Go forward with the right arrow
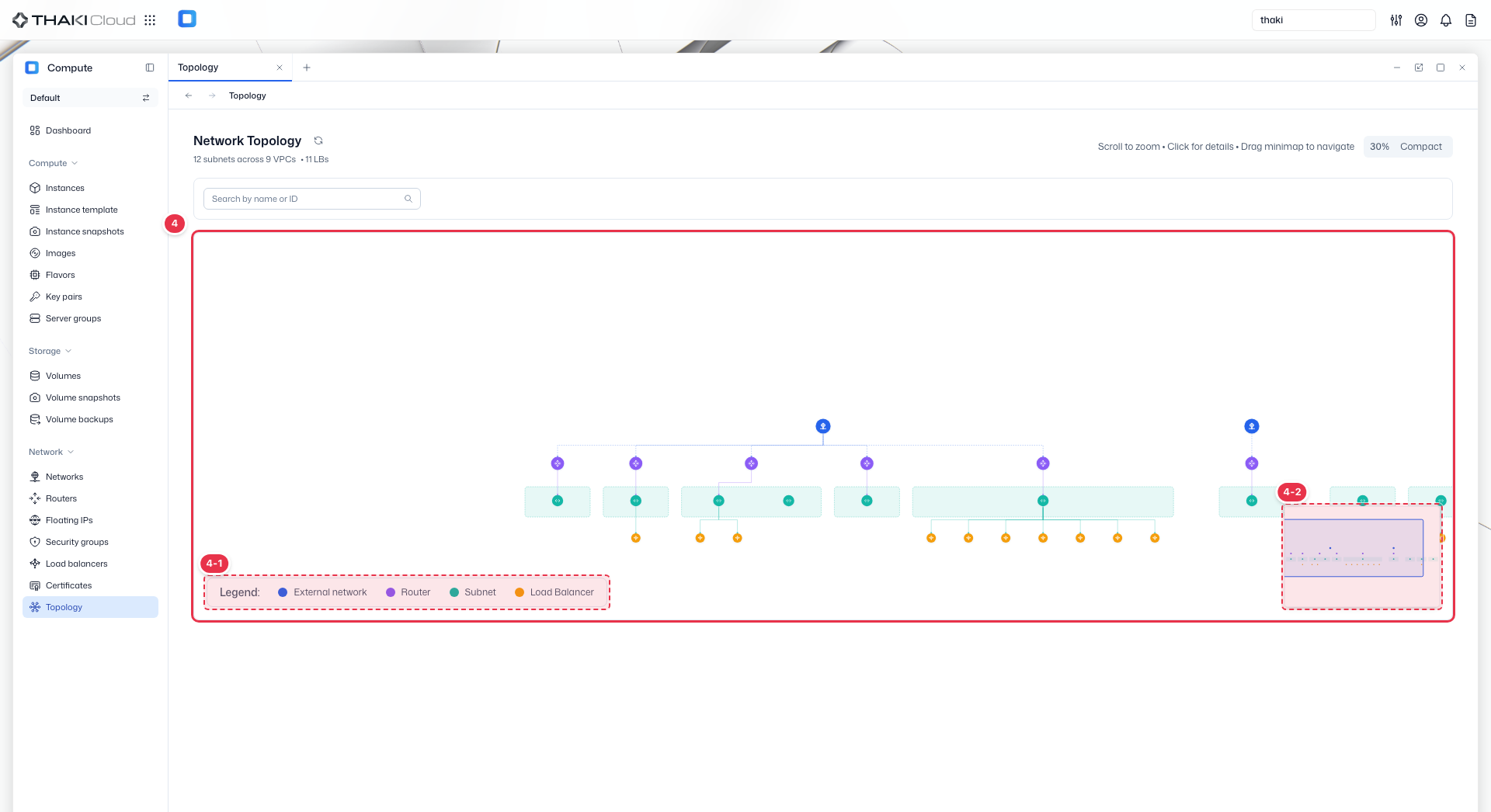 tap(212, 95)
